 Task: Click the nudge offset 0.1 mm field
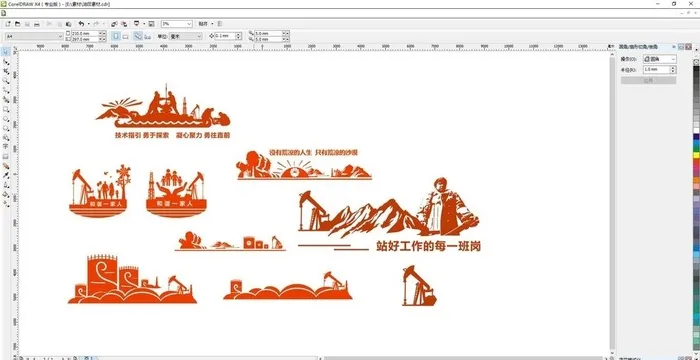click(x=225, y=36)
